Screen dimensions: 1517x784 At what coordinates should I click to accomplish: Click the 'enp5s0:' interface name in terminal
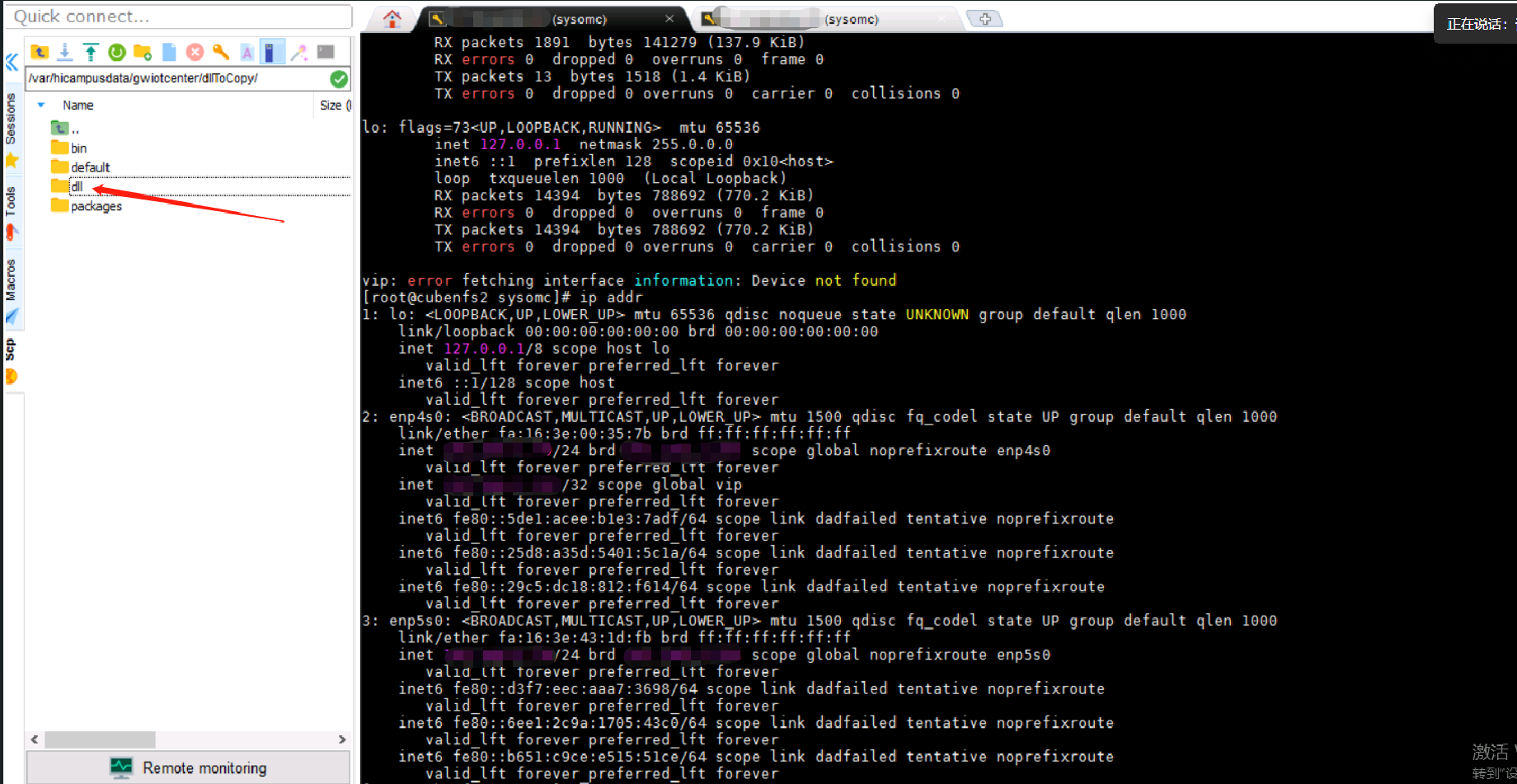420,621
